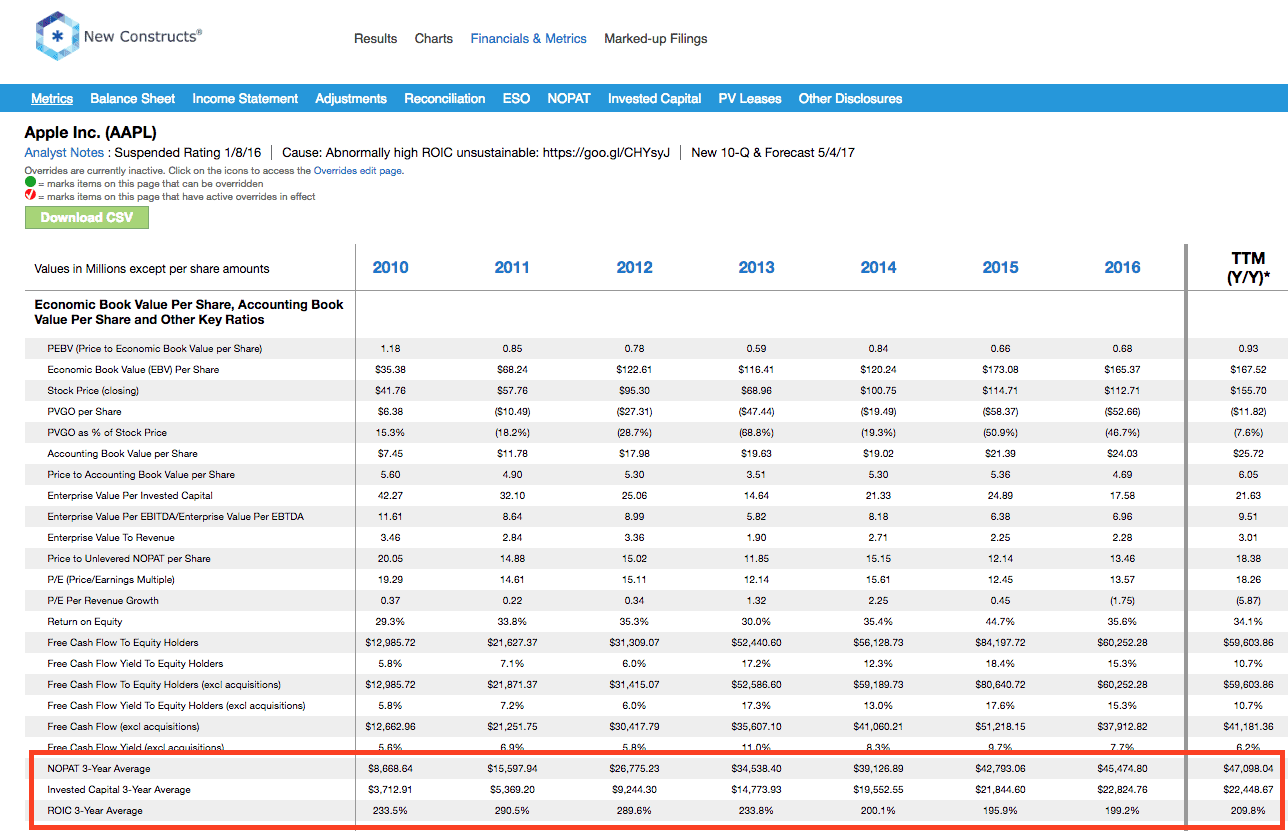1288x831 pixels.
Task: Click the TTM (Y/Y)* column header
Action: point(1247,268)
